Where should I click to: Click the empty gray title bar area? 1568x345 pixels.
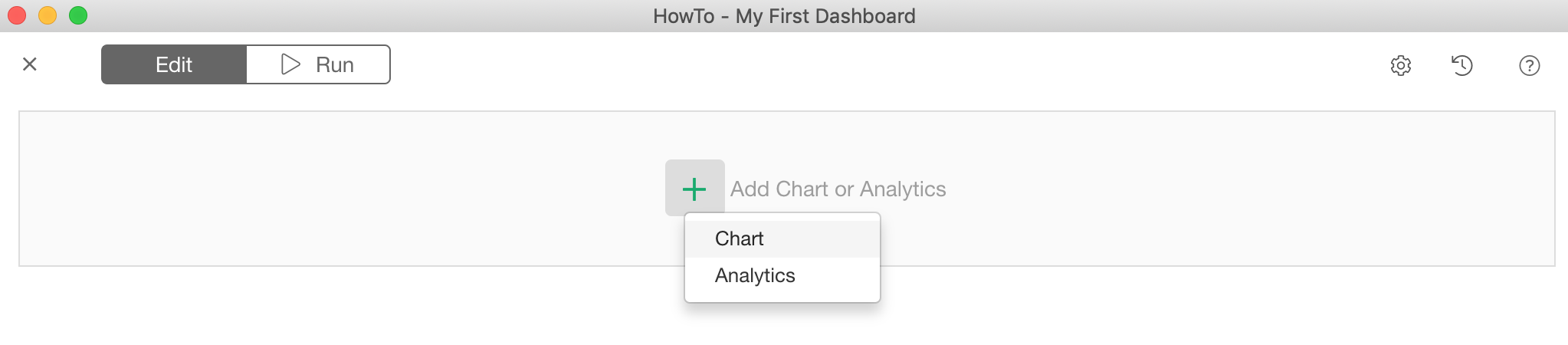(1226, 16)
